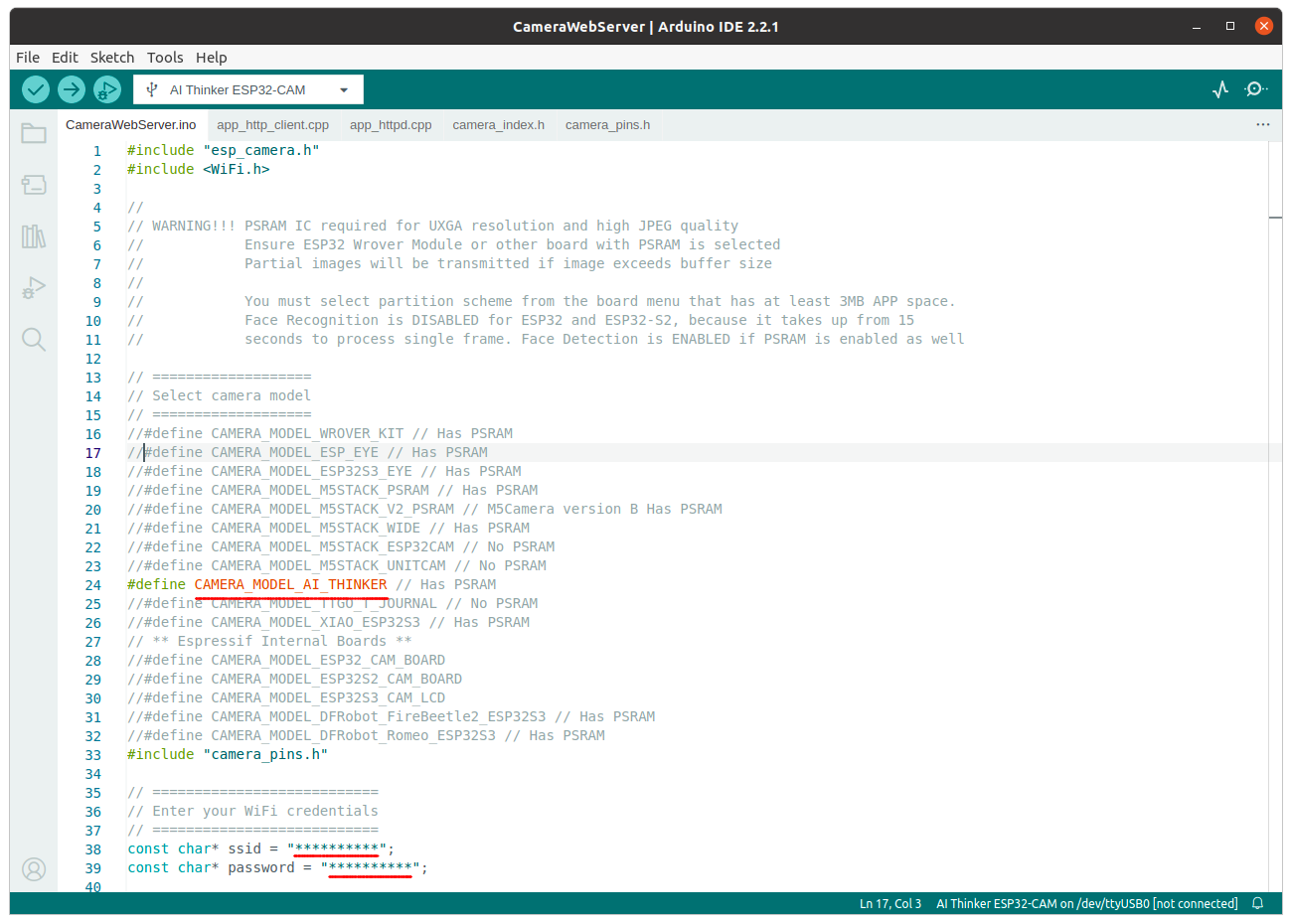This screenshot has height=924, width=1292.
Task: Click the <WiFi.h> include text
Action: [237, 169]
